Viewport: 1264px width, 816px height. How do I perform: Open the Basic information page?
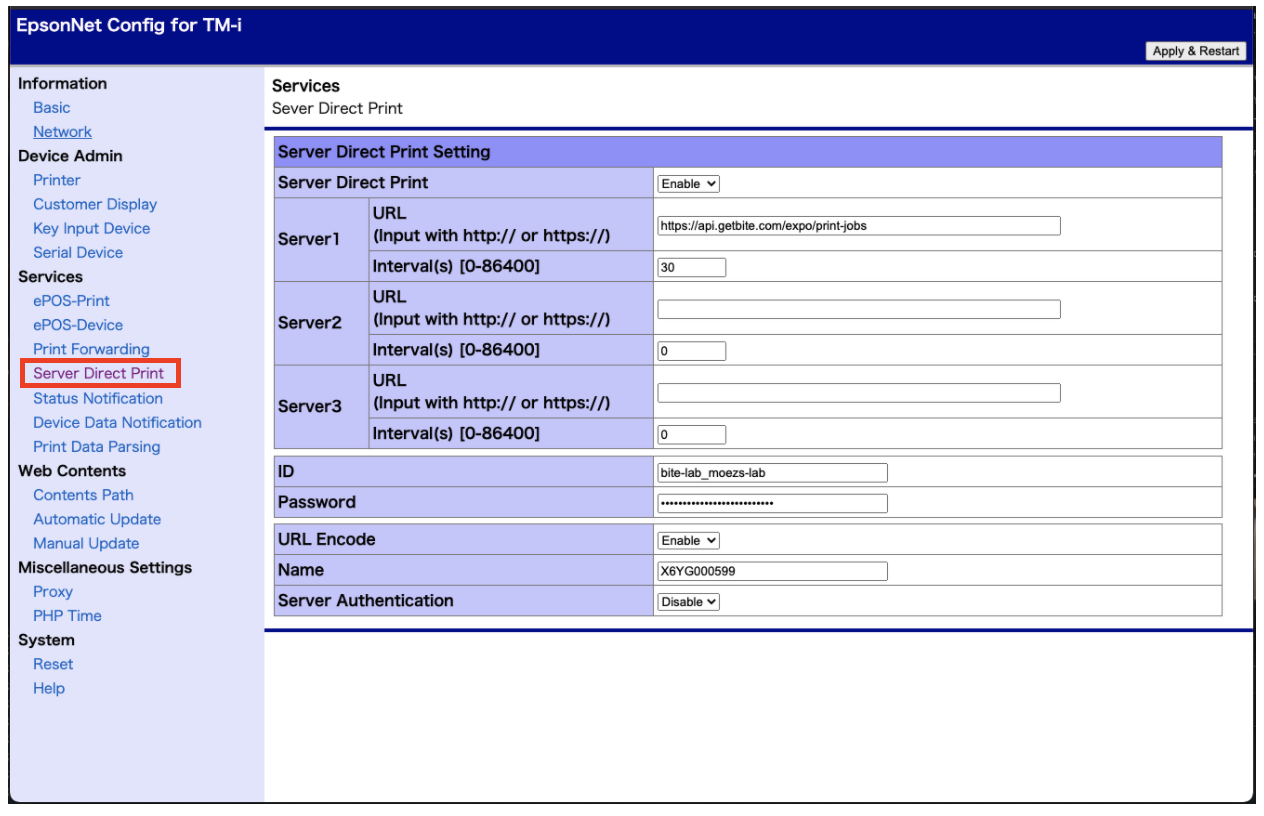(x=52, y=108)
